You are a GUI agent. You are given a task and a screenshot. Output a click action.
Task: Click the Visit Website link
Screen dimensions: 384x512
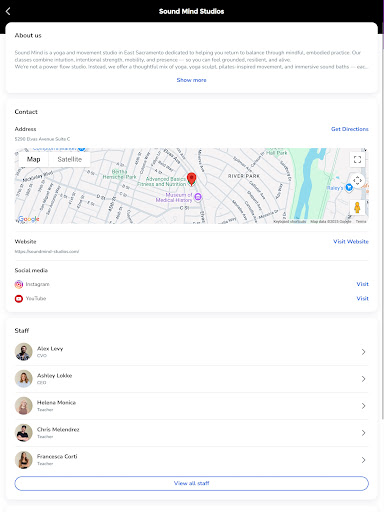351,242
